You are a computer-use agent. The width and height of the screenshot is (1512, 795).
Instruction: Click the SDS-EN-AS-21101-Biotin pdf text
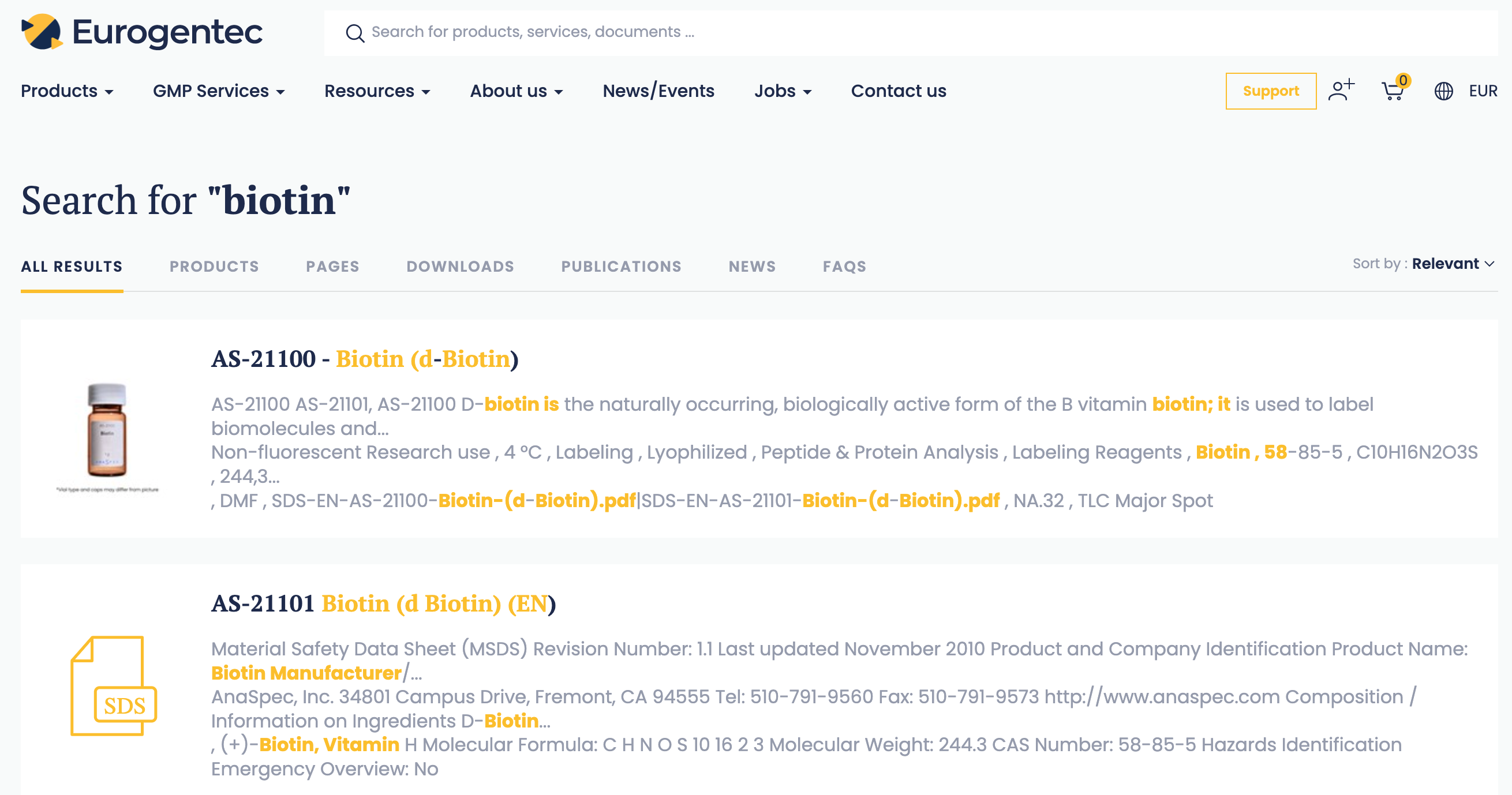point(820,500)
